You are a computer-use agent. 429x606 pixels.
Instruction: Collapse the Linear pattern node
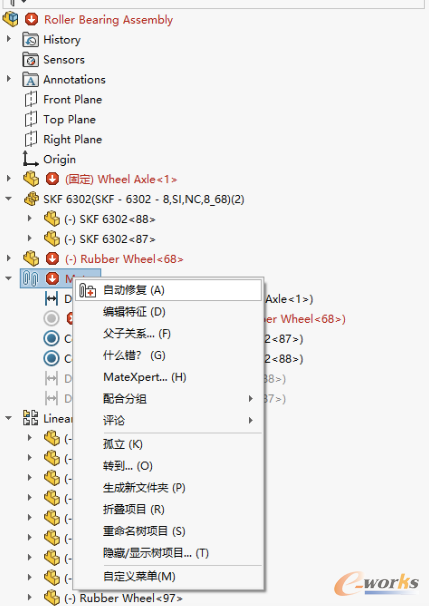tap(9, 418)
